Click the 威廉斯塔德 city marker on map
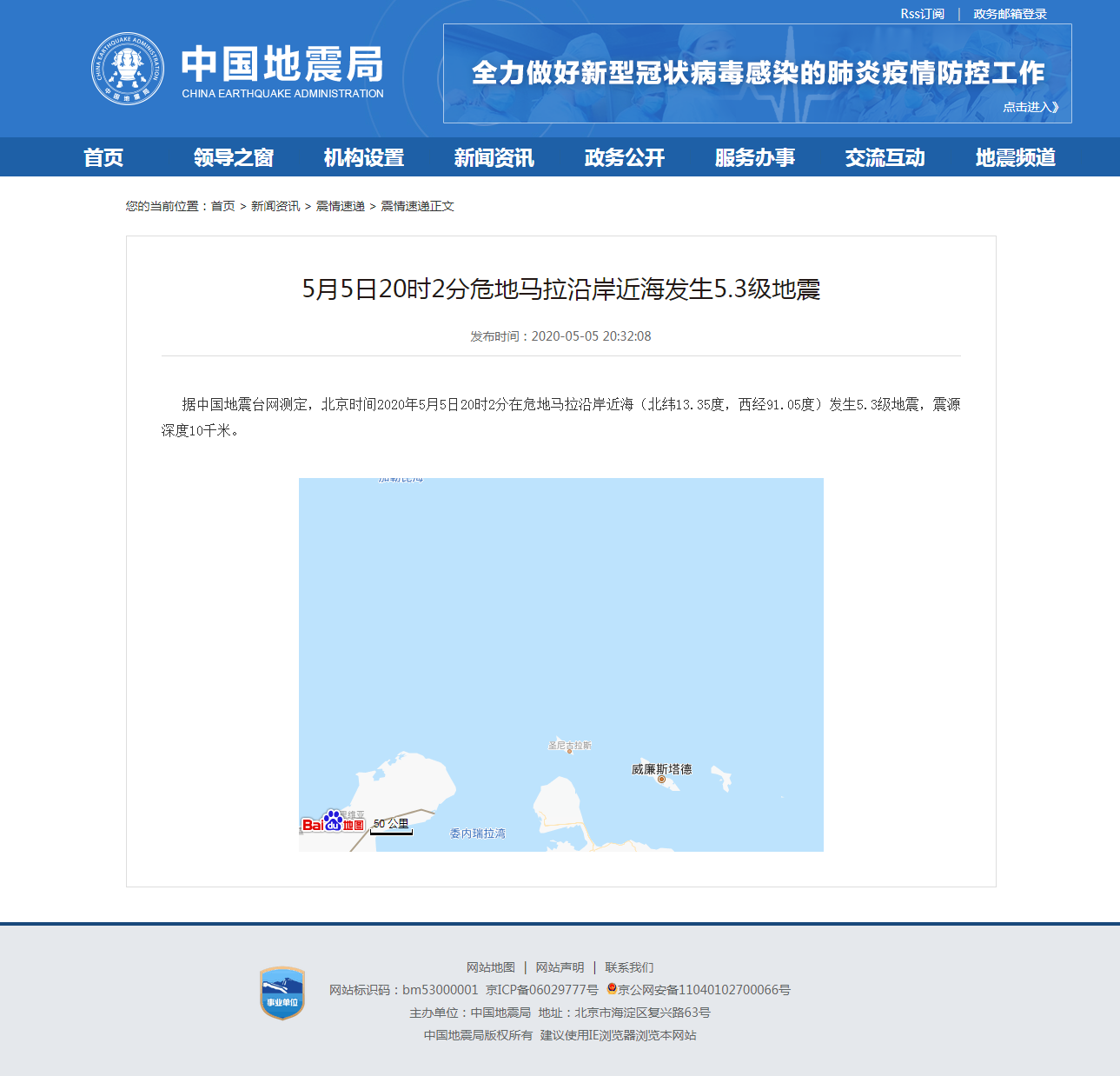 [x=661, y=780]
